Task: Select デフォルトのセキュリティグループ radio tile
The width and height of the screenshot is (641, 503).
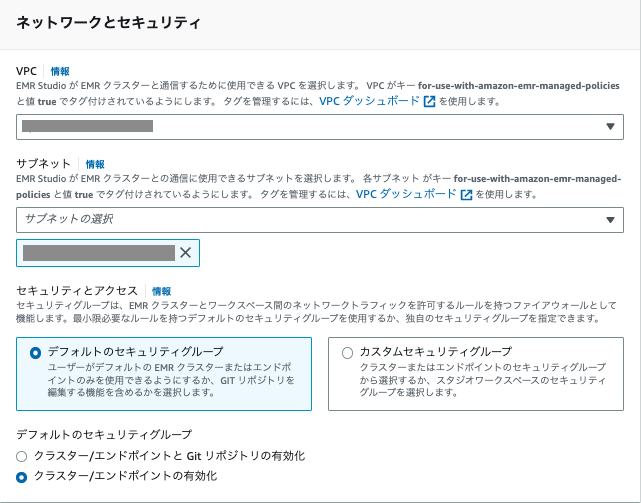Action: tap(164, 374)
